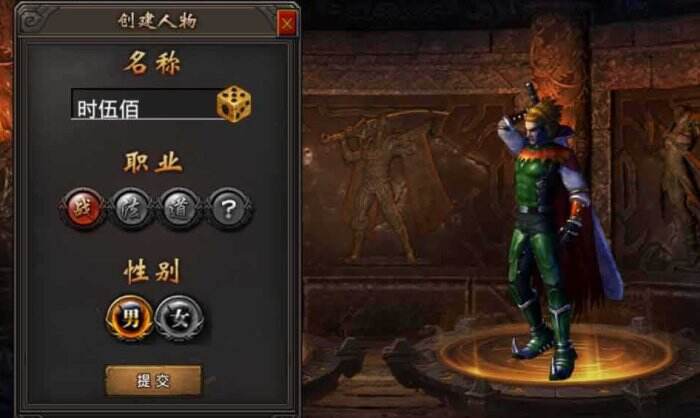This screenshot has width=700, height=418.
Task: Select the Warrior (战) class icon
Action: pyautogui.click(x=82, y=209)
